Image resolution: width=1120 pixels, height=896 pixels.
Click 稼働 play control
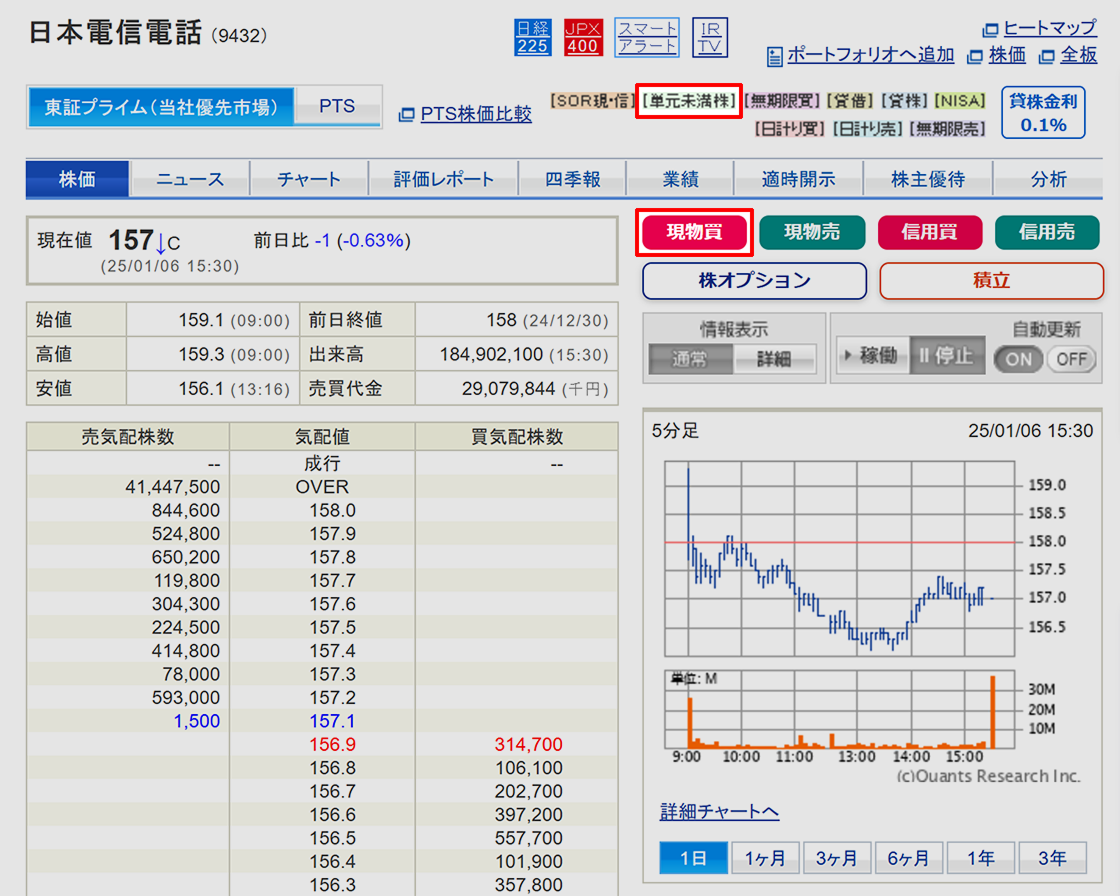click(872, 355)
